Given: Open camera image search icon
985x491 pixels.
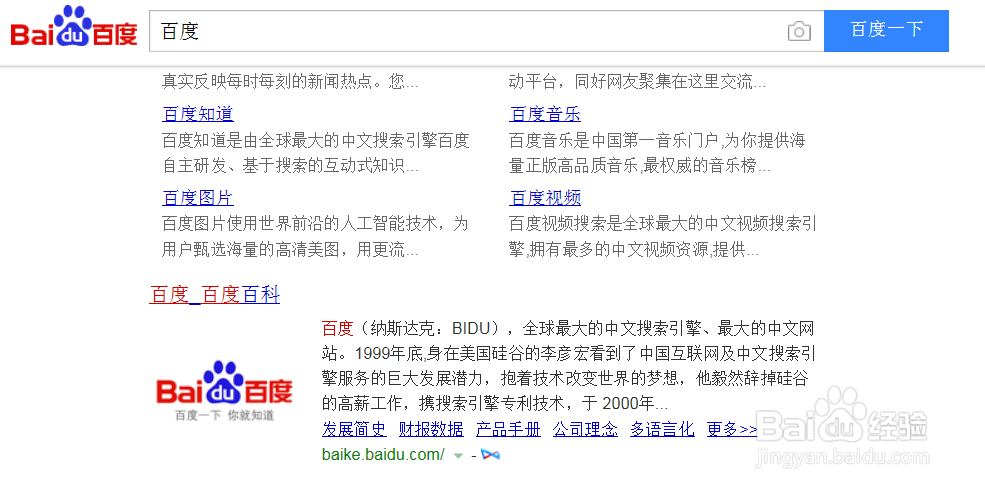Looking at the screenshot, I should coord(799,31).
